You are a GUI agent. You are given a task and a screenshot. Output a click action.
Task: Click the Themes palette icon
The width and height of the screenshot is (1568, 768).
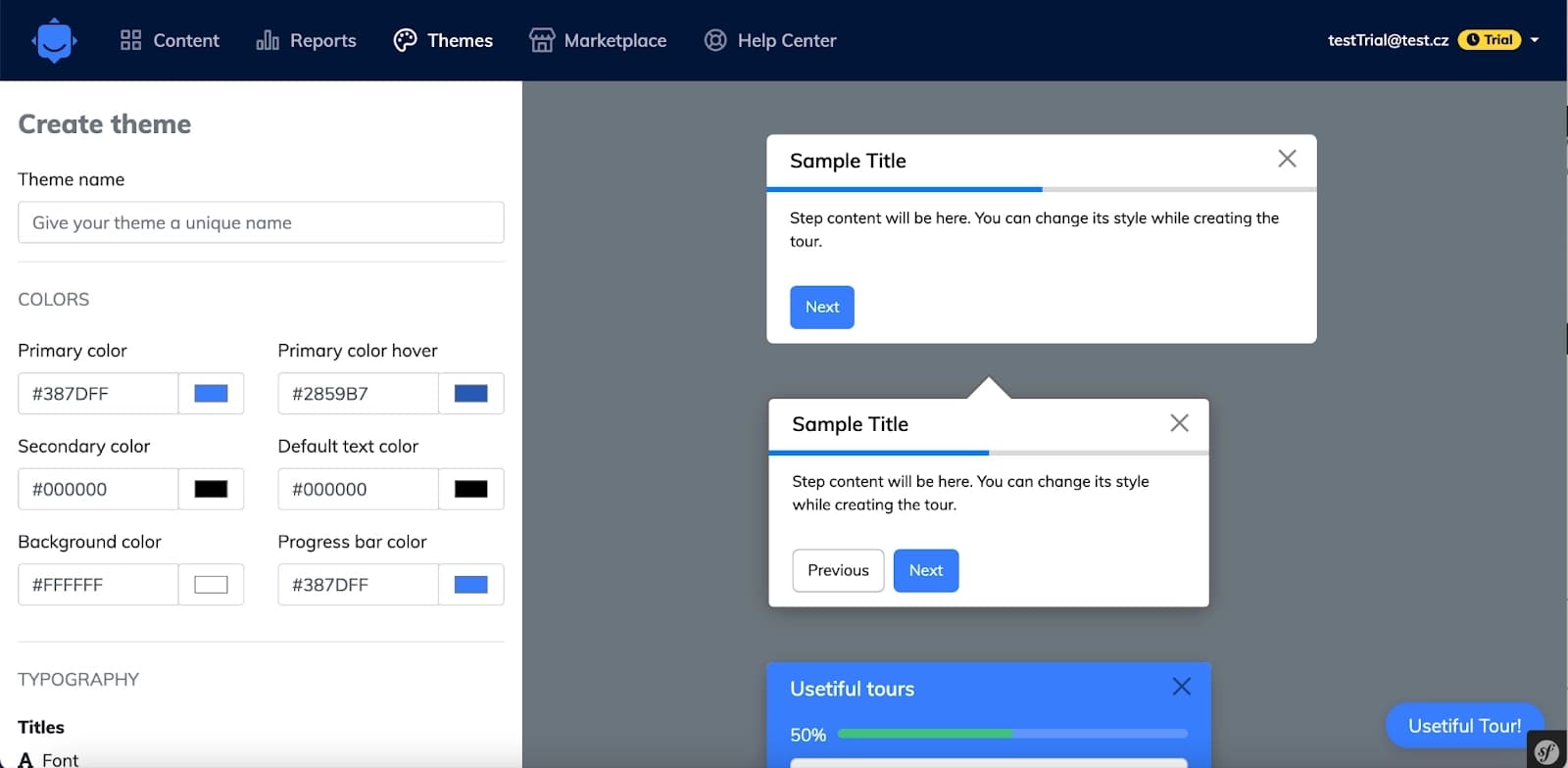405,40
